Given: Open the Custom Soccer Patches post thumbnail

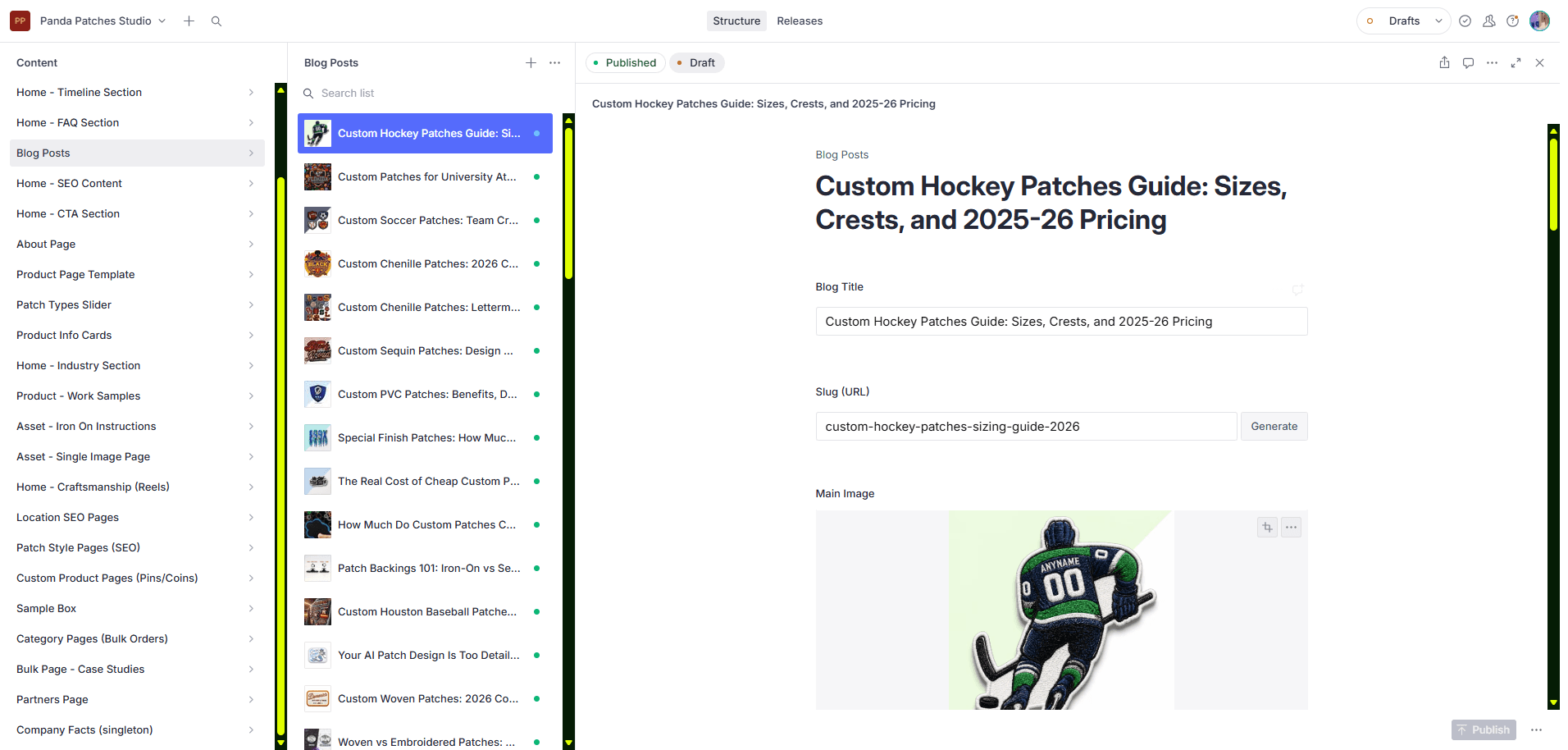Looking at the screenshot, I should (x=318, y=220).
